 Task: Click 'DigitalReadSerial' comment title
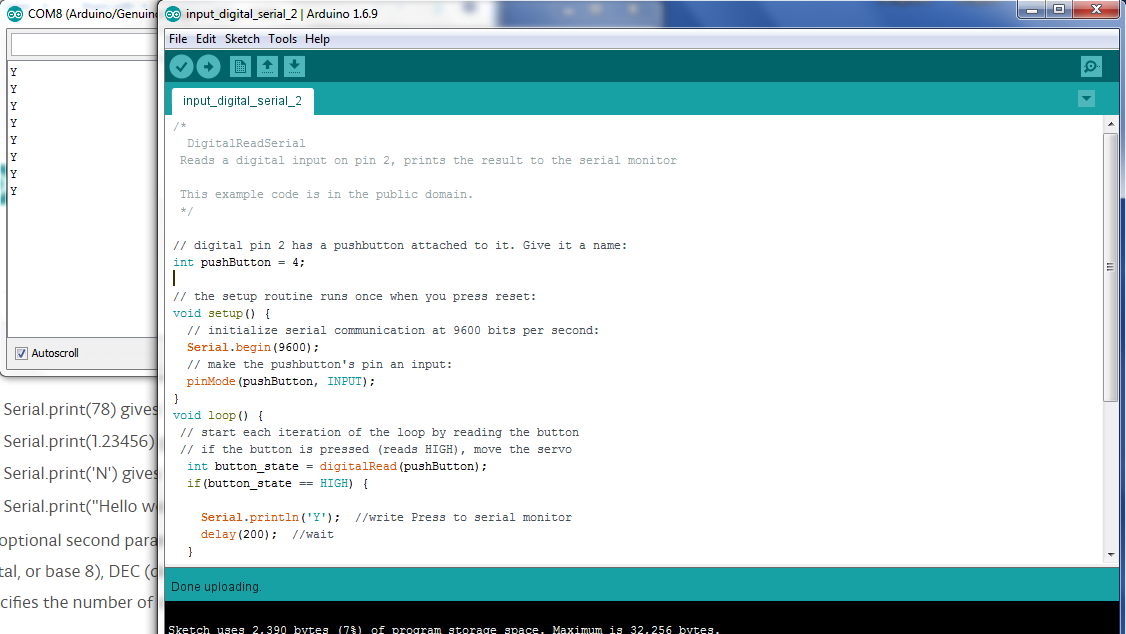pyautogui.click(x=246, y=144)
